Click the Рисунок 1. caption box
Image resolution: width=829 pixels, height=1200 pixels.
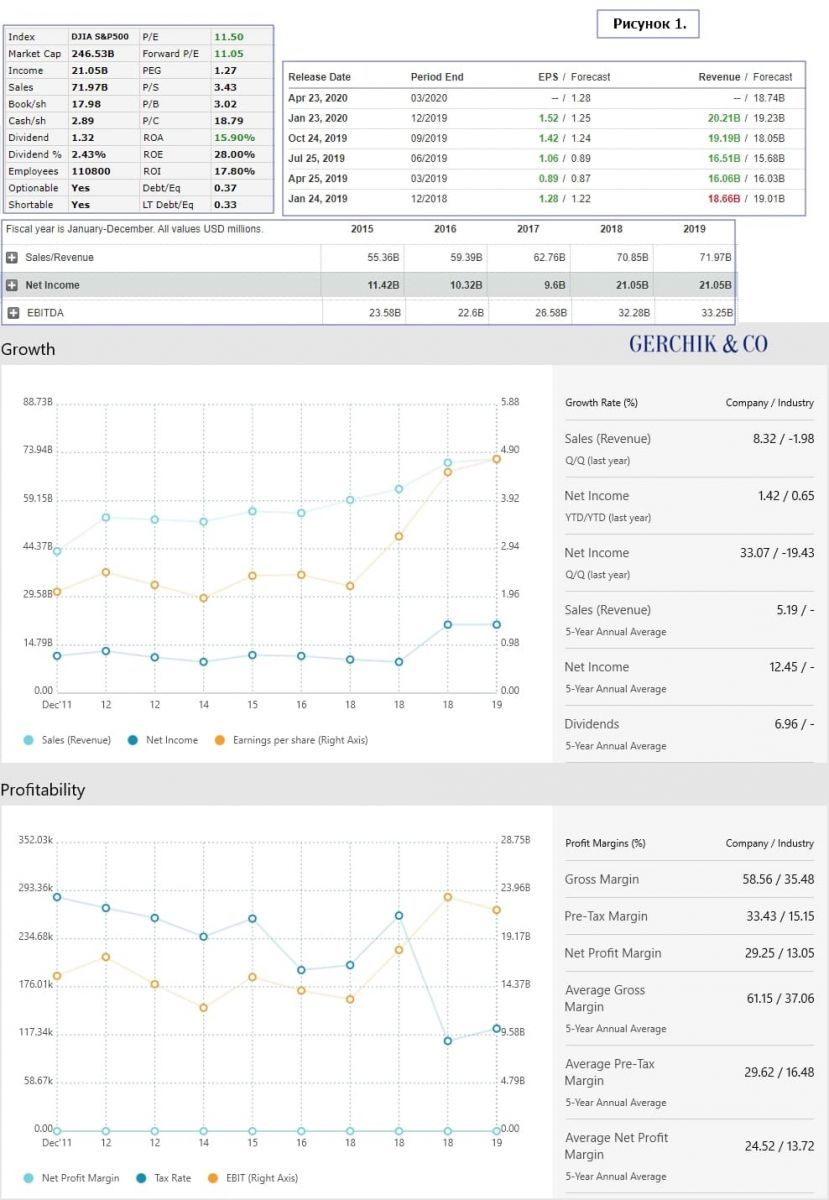(x=648, y=24)
